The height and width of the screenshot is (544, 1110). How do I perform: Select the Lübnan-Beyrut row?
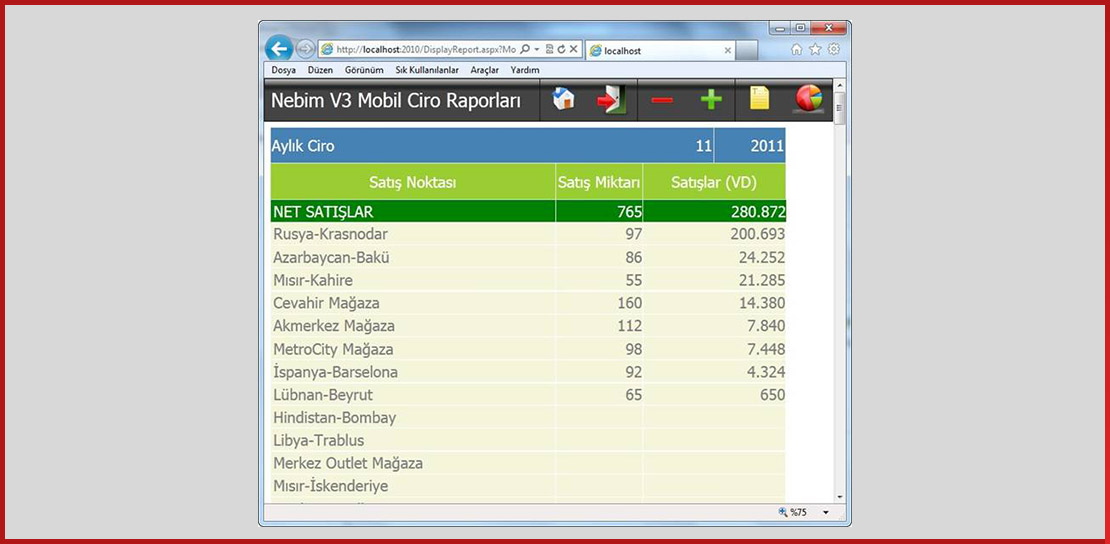pyautogui.click(x=528, y=395)
